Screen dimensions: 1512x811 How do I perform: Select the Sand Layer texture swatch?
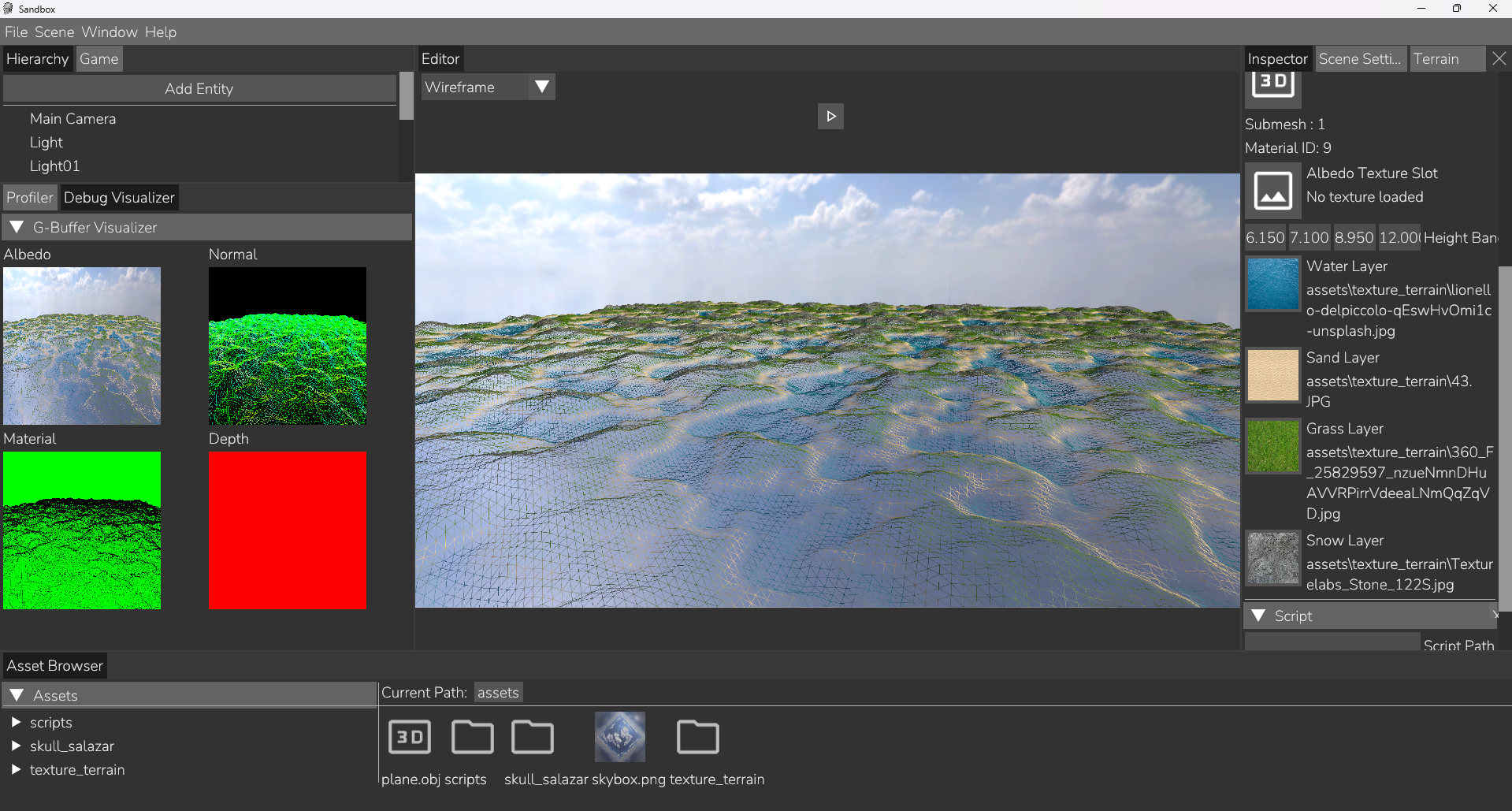point(1272,375)
